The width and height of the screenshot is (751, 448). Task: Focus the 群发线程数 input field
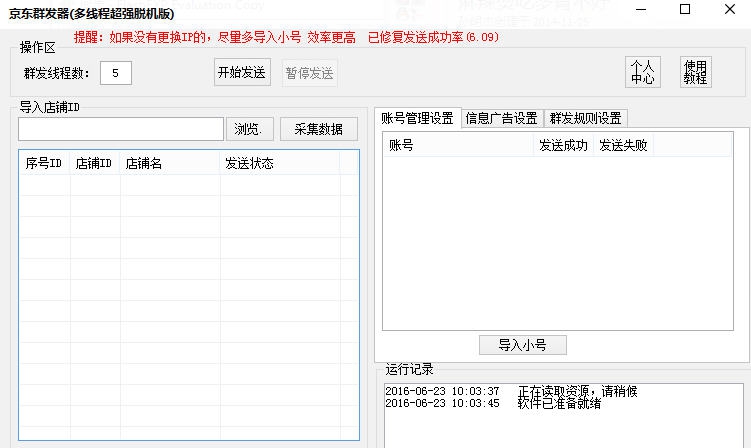115,73
